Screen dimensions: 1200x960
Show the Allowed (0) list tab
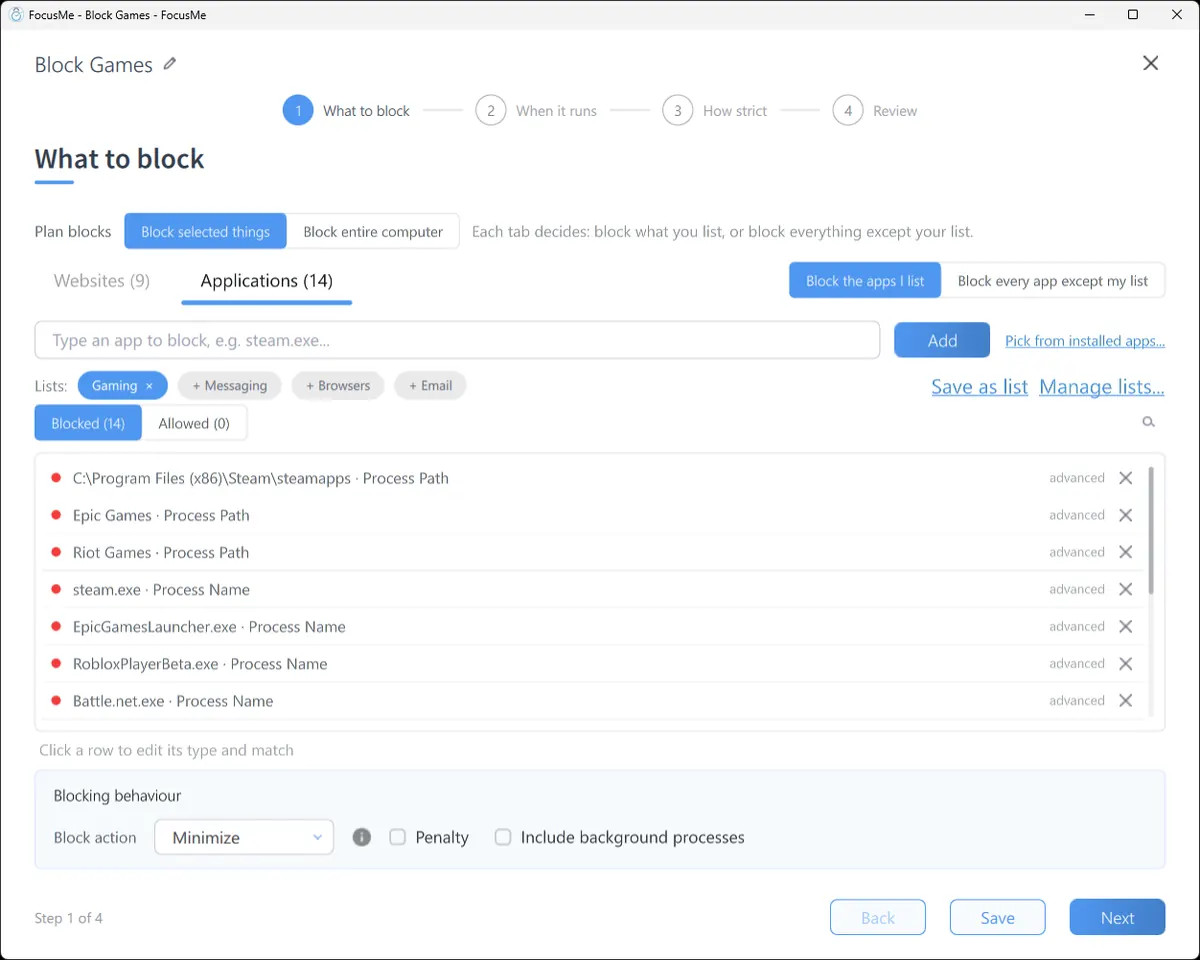(194, 423)
